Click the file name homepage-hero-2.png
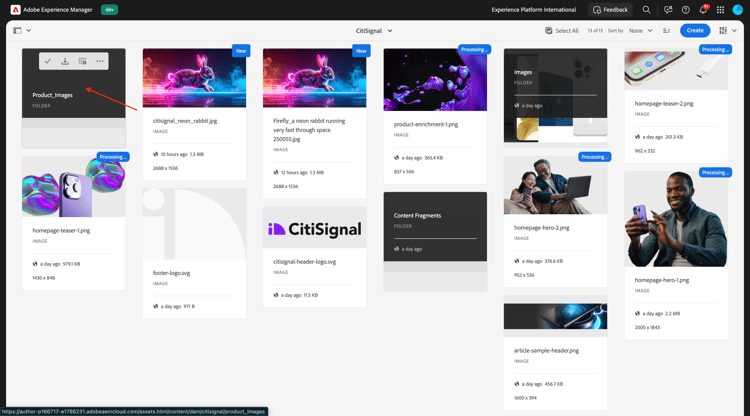The image size is (750, 416). tap(541, 228)
